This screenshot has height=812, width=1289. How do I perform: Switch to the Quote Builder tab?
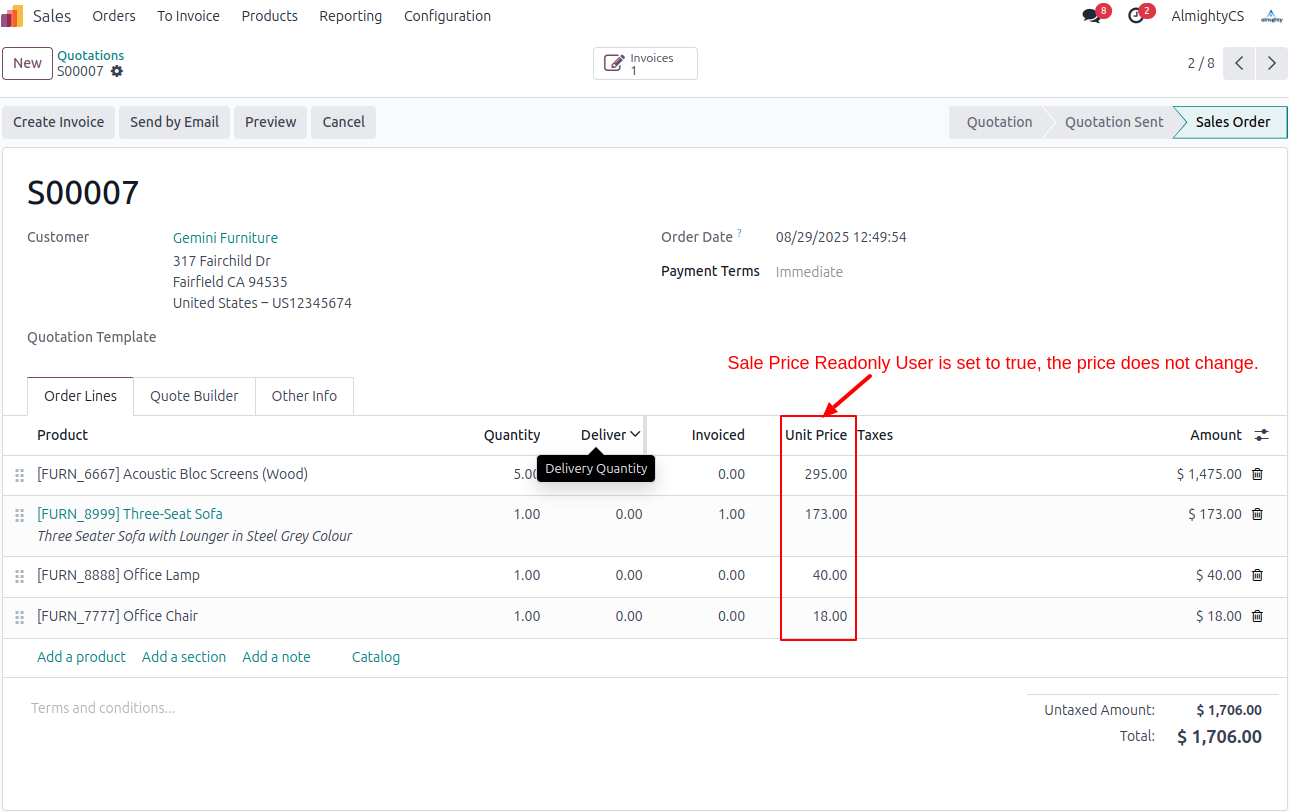point(194,396)
